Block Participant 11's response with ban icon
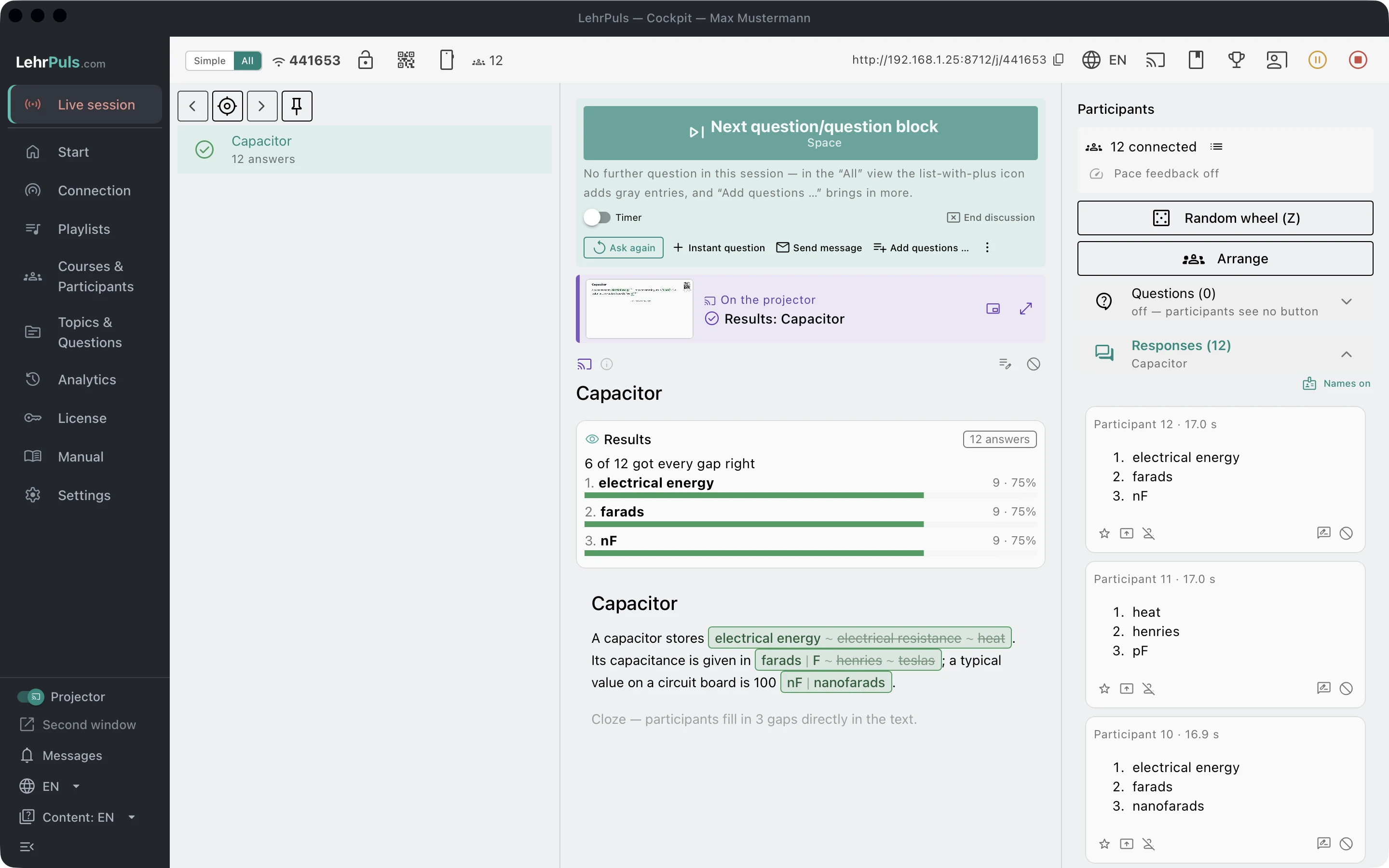This screenshot has height=868, width=1389. 1346,688
